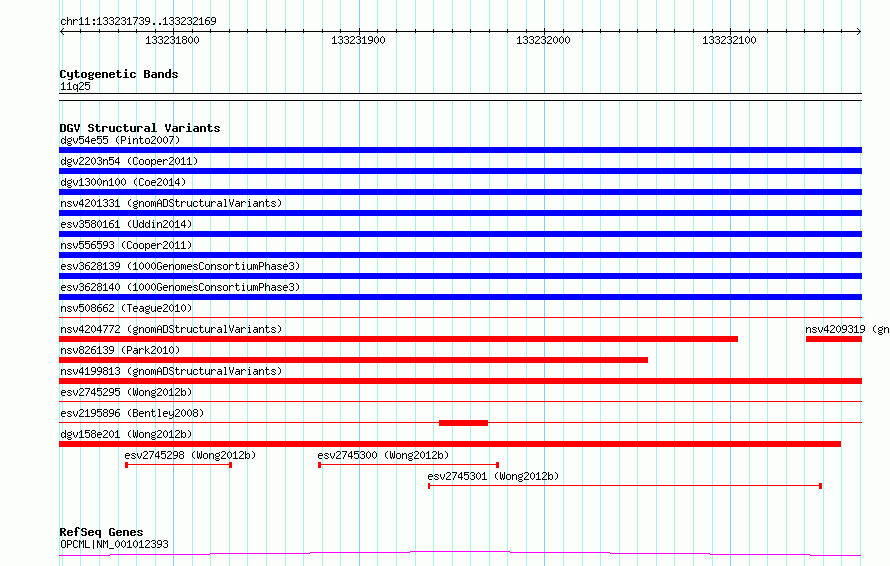Screen dimensions: 890x566
Task: Click the DGV Structural Variants track title
Action: point(140,128)
